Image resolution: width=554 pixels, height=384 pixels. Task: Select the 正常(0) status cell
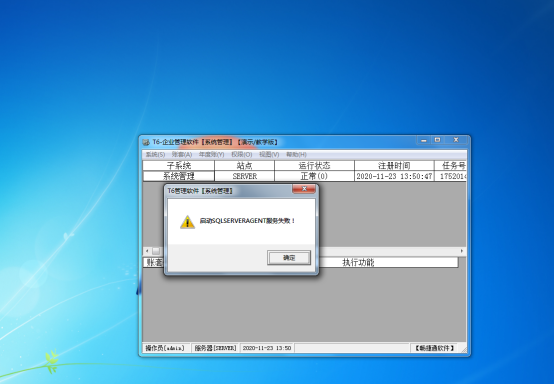tap(314, 176)
